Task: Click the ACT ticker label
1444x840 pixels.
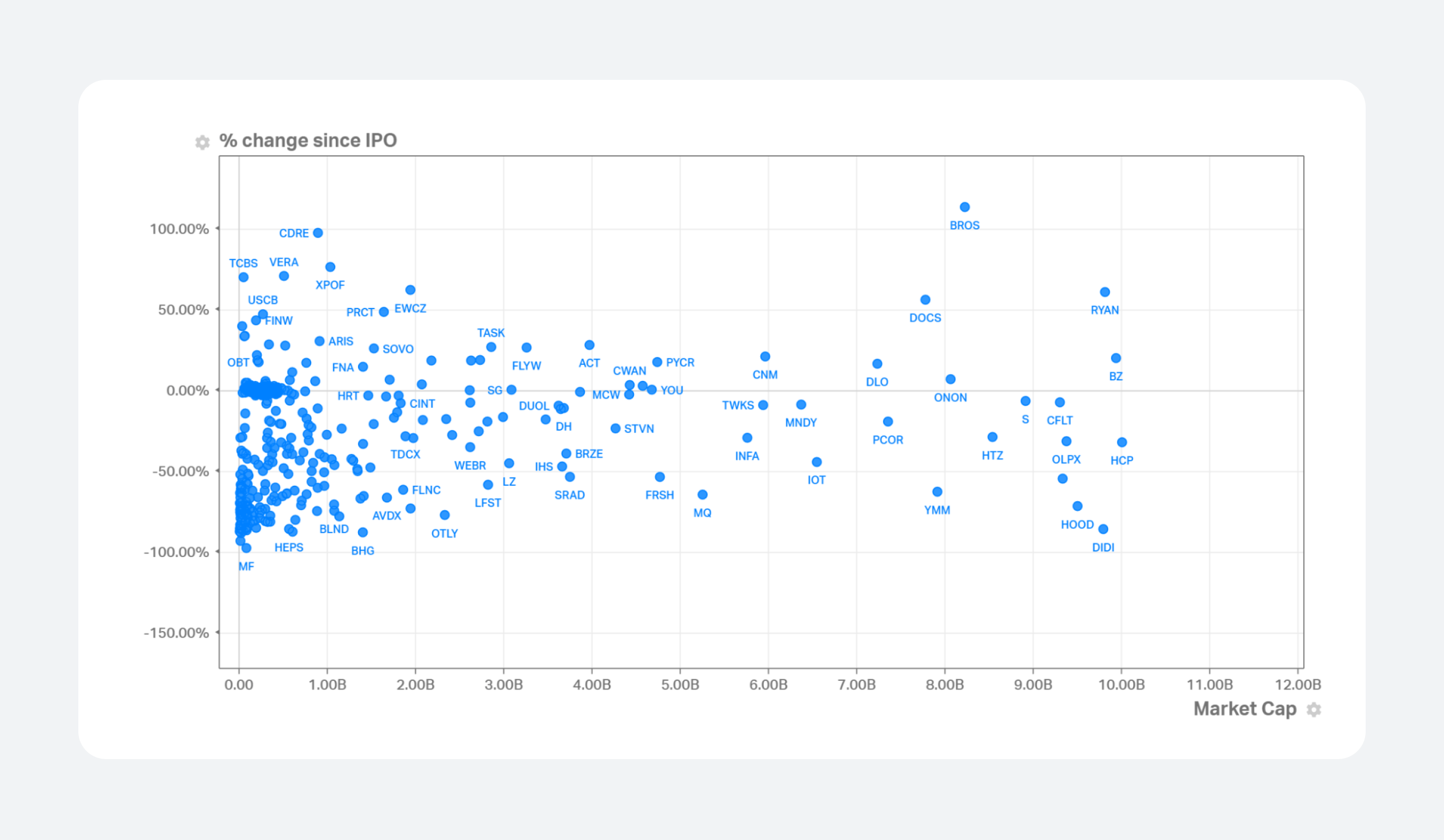Action: click(589, 363)
